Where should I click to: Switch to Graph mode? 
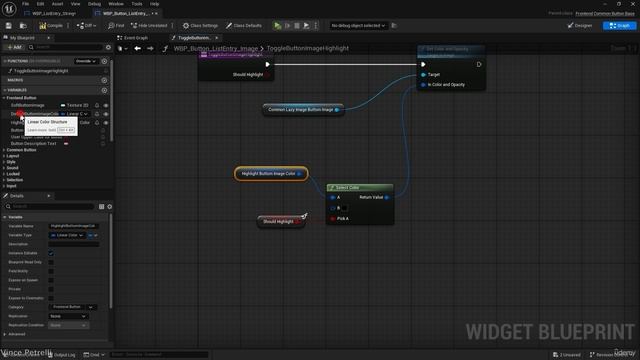pos(619,26)
